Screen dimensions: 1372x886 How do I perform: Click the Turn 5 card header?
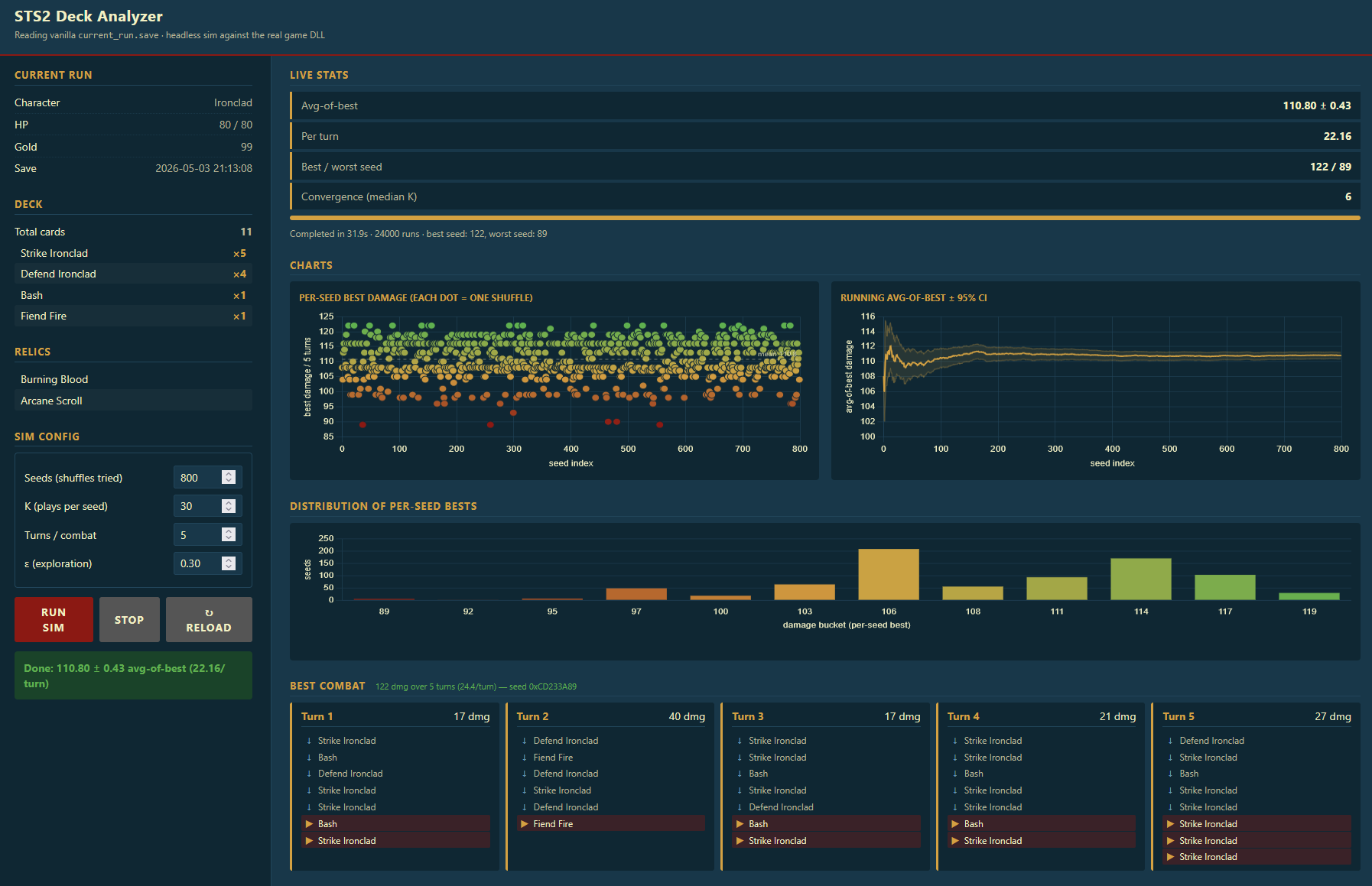[1257, 716]
